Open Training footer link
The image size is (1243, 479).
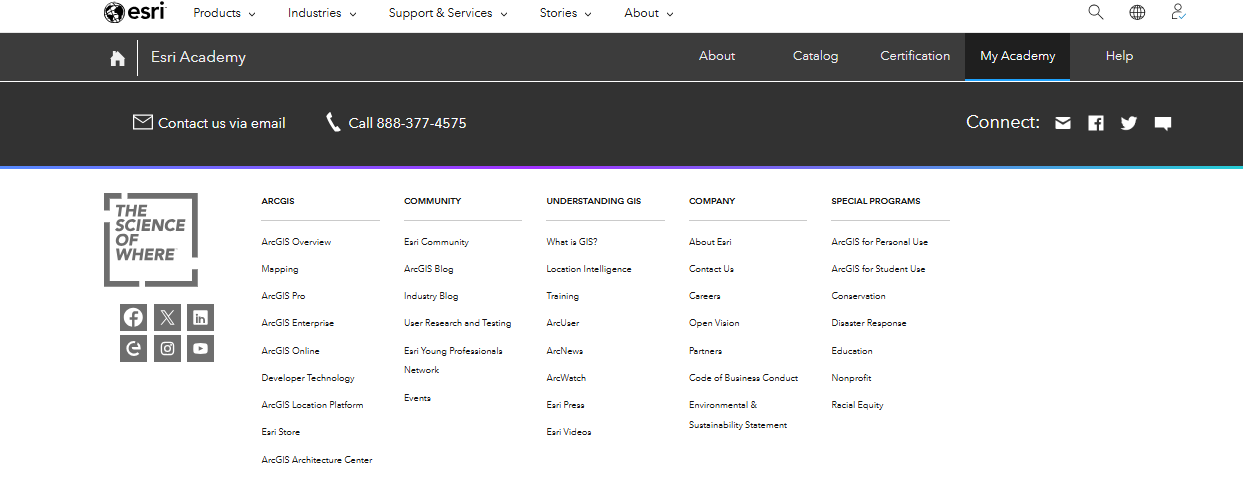(562, 296)
